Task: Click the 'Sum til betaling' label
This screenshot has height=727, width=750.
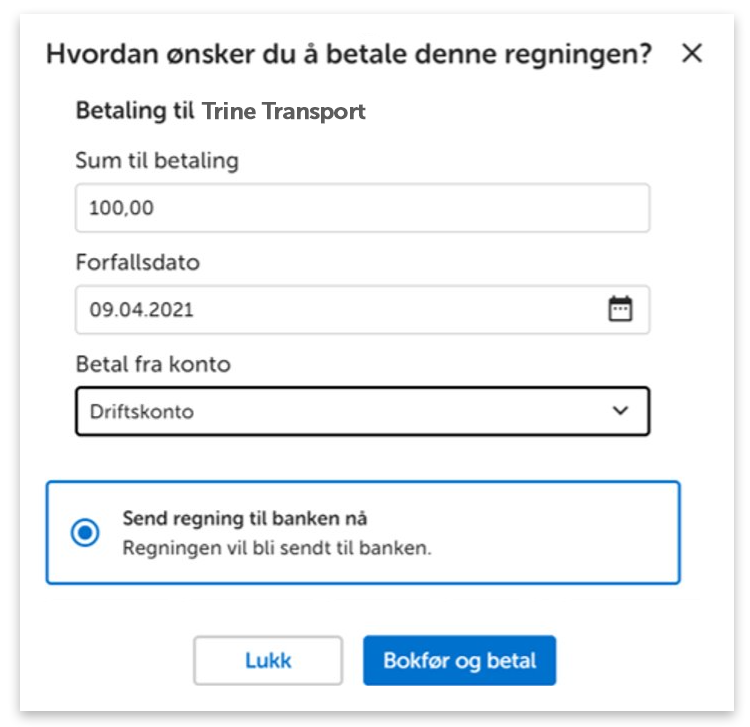Action: pyautogui.click(x=157, y=160)
